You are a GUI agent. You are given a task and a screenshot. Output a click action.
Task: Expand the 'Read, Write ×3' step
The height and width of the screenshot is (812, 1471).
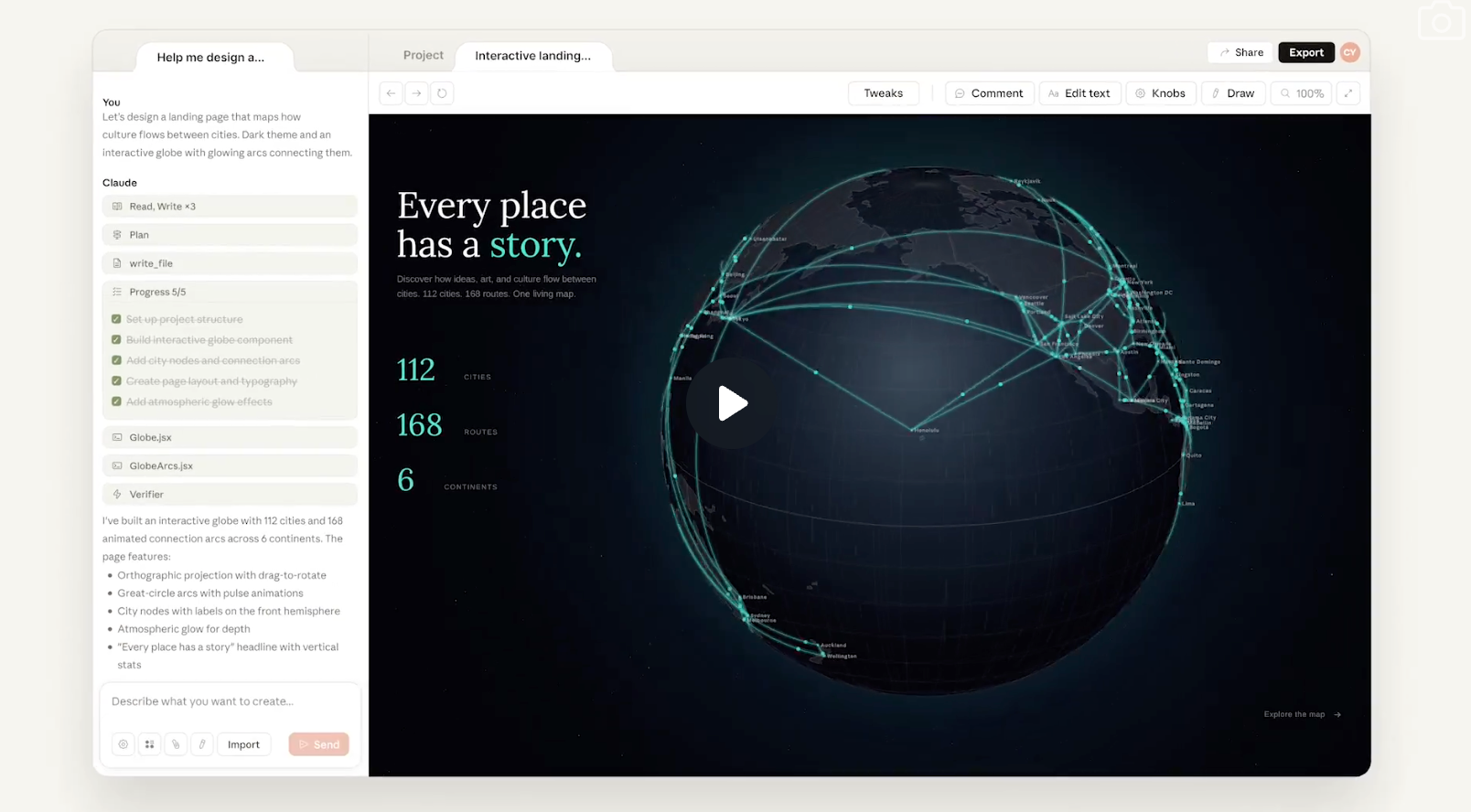[230, 207]
